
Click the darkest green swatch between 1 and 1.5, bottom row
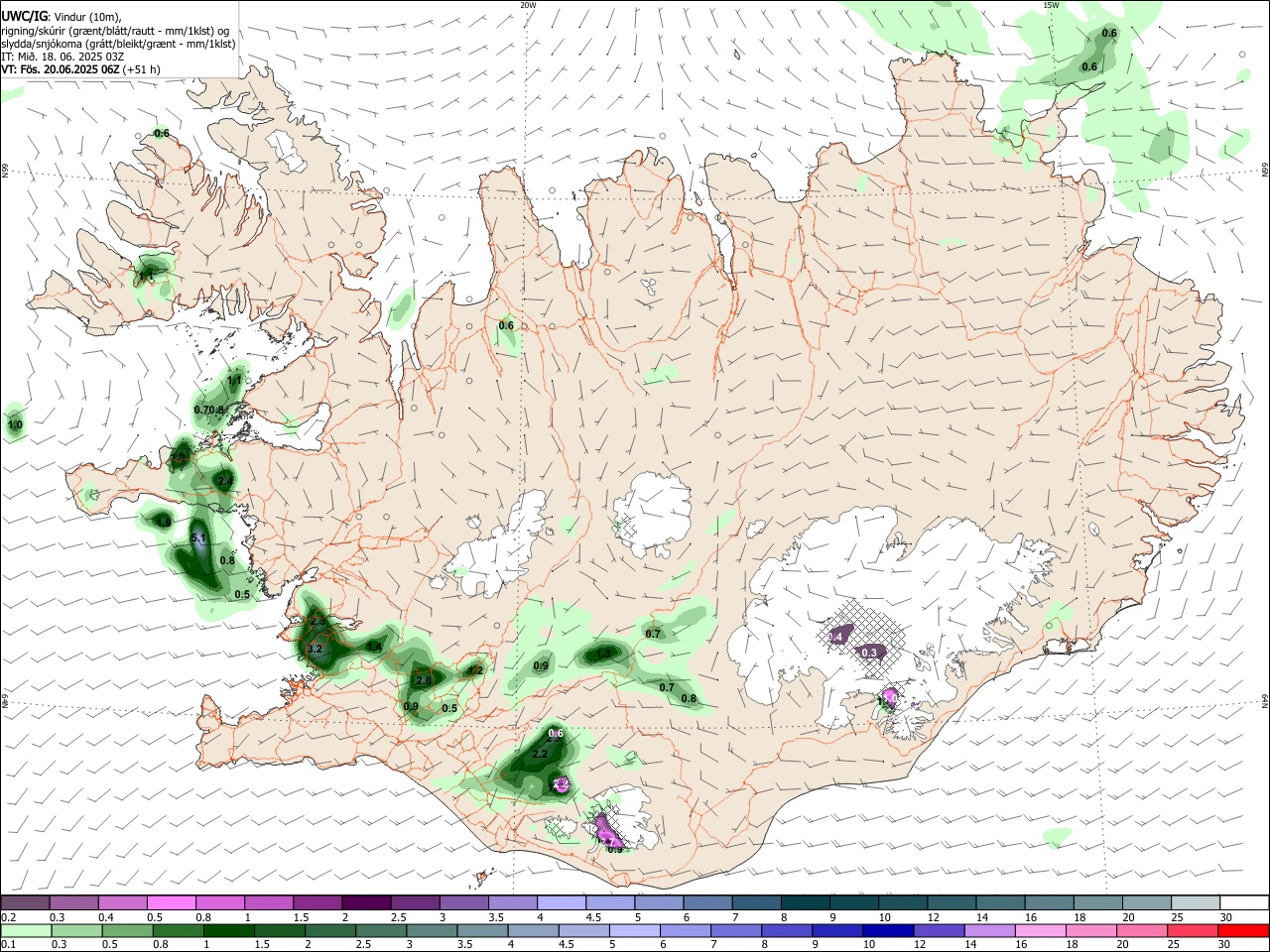(229, 930)
